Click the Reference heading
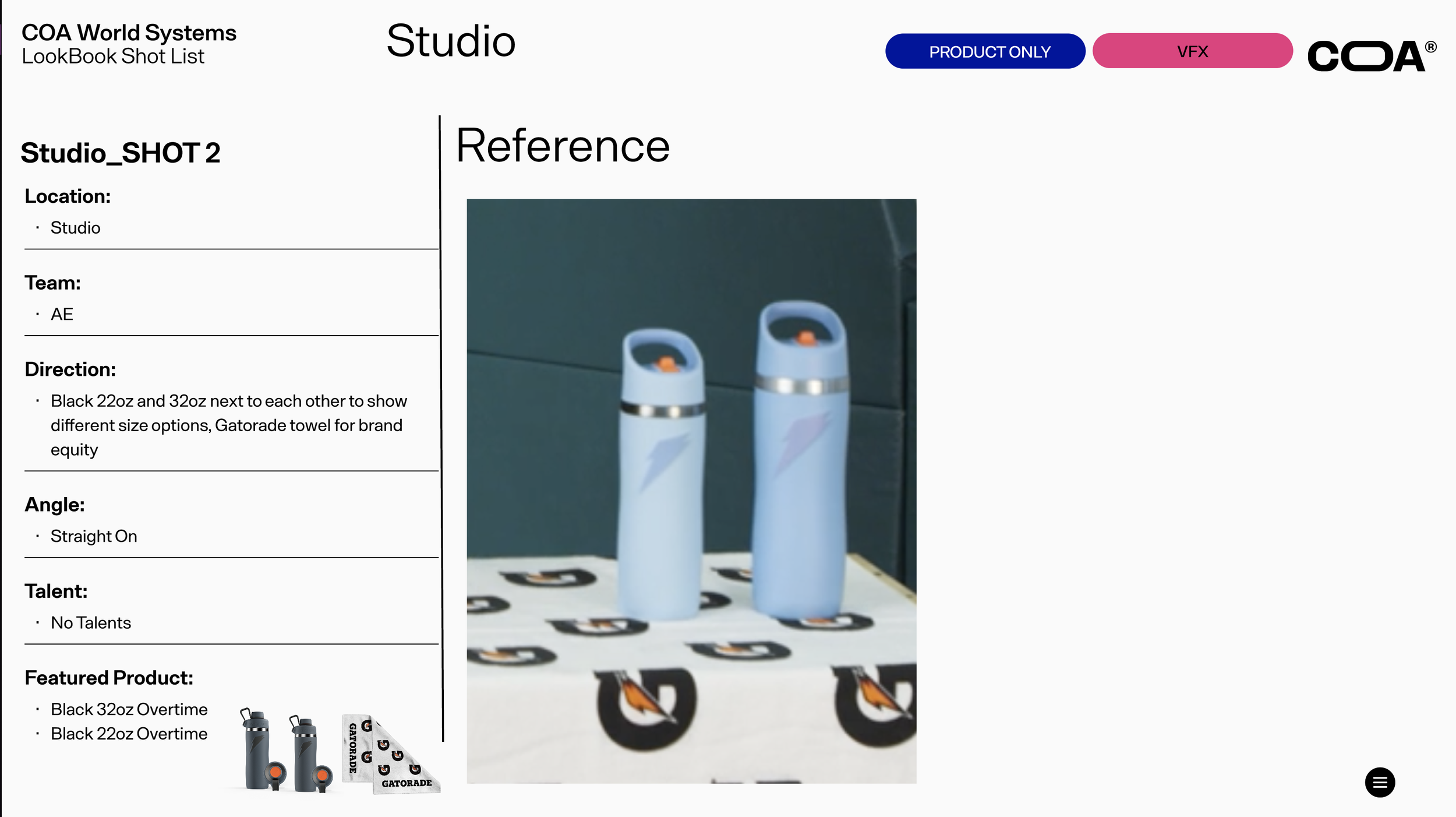The image size is (1456, 817). [x=563, y=146]
